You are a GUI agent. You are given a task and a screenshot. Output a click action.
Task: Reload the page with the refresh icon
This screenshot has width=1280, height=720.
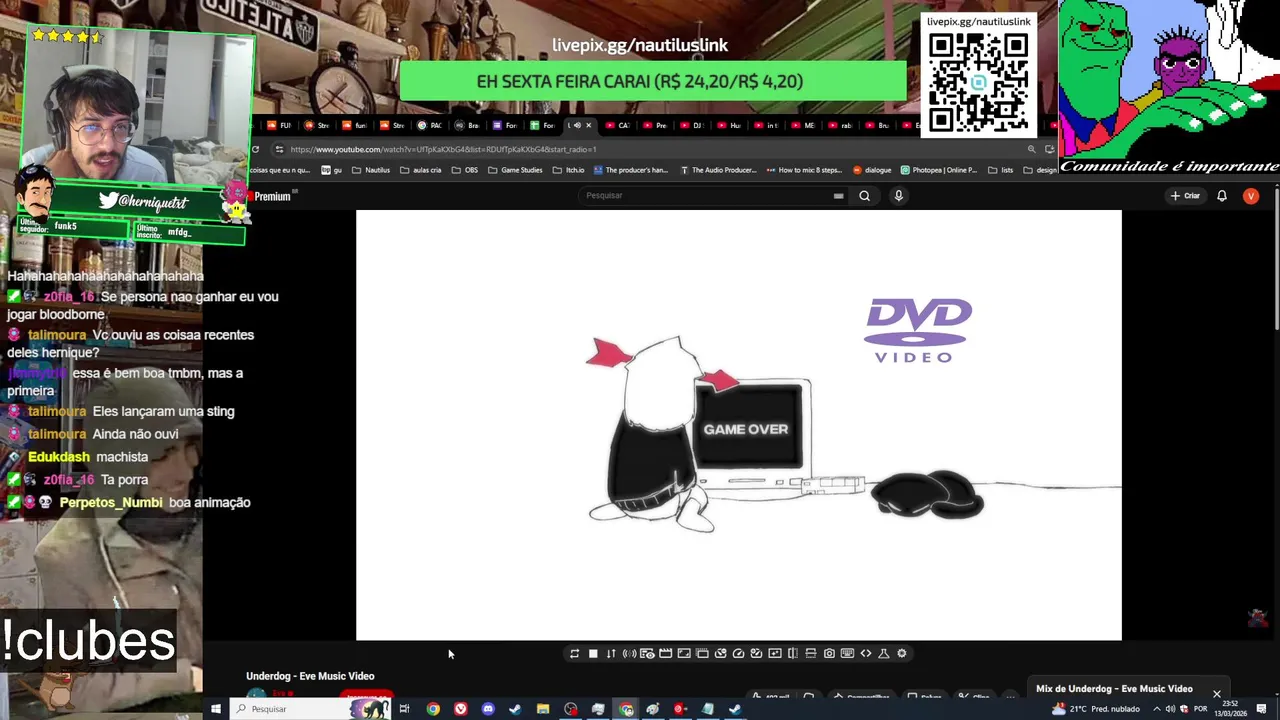(255, 149)
